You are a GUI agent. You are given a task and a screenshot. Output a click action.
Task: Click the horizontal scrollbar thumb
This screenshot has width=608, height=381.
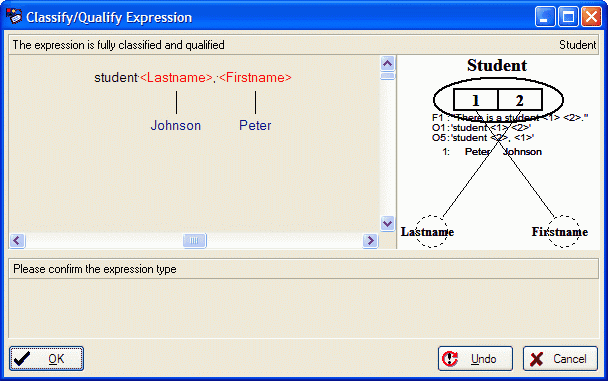point(194,240)
